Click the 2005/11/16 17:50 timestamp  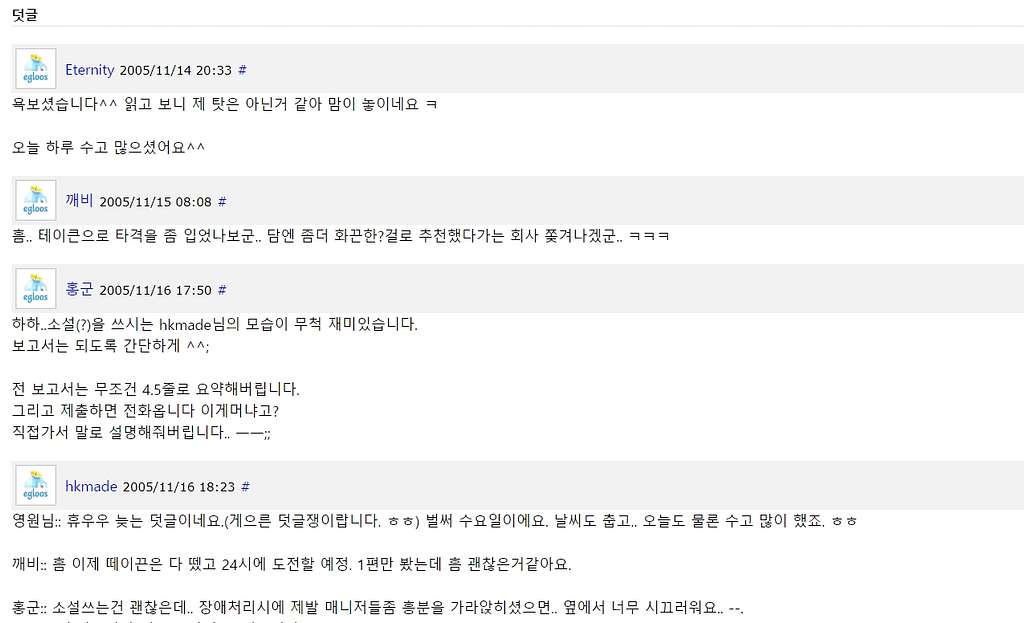pos(155,290)
